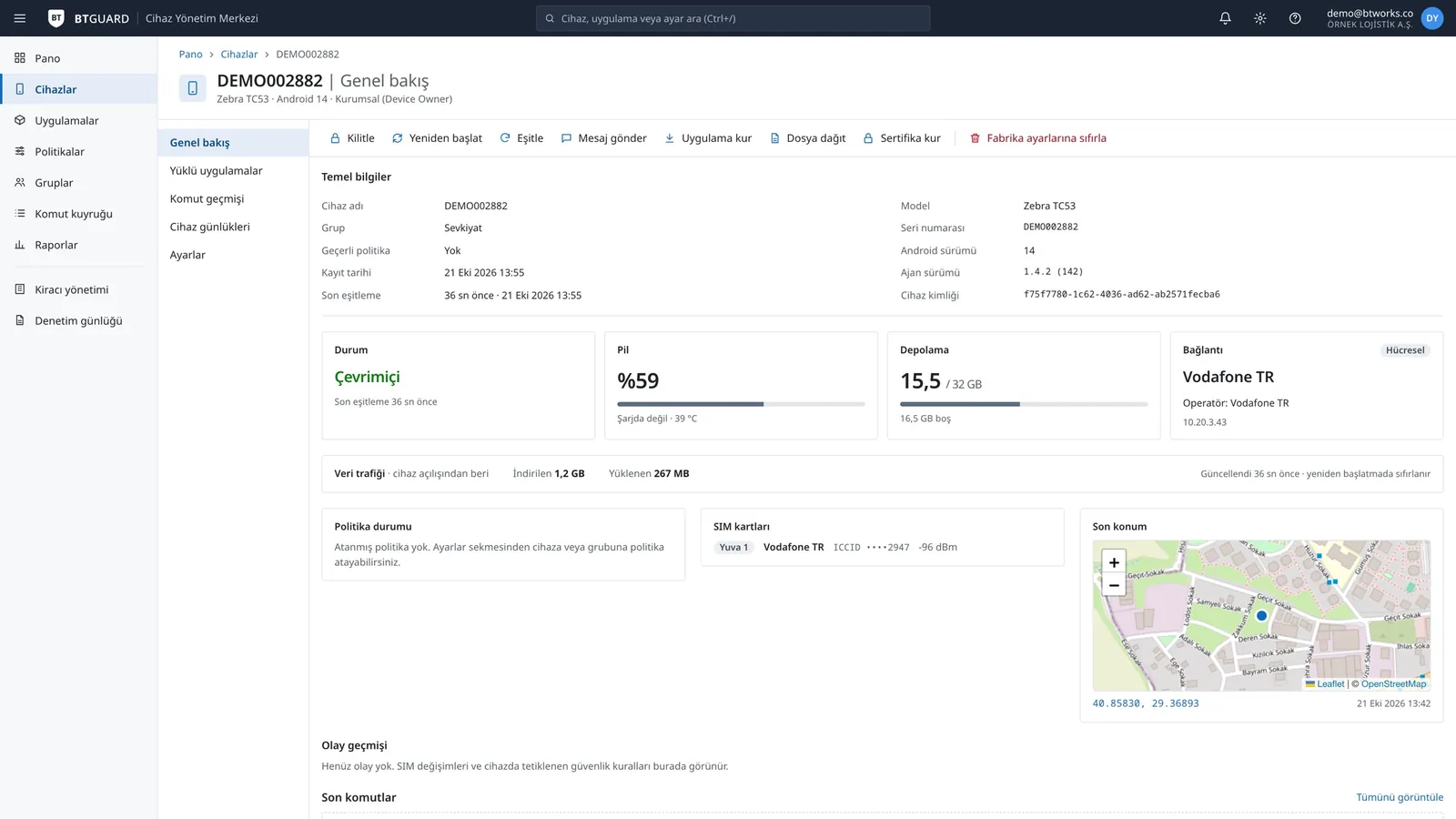Click the notifications bell icon
Image resolution: width=1456 pixels, height=819 pixels.
coord(1225,18)
